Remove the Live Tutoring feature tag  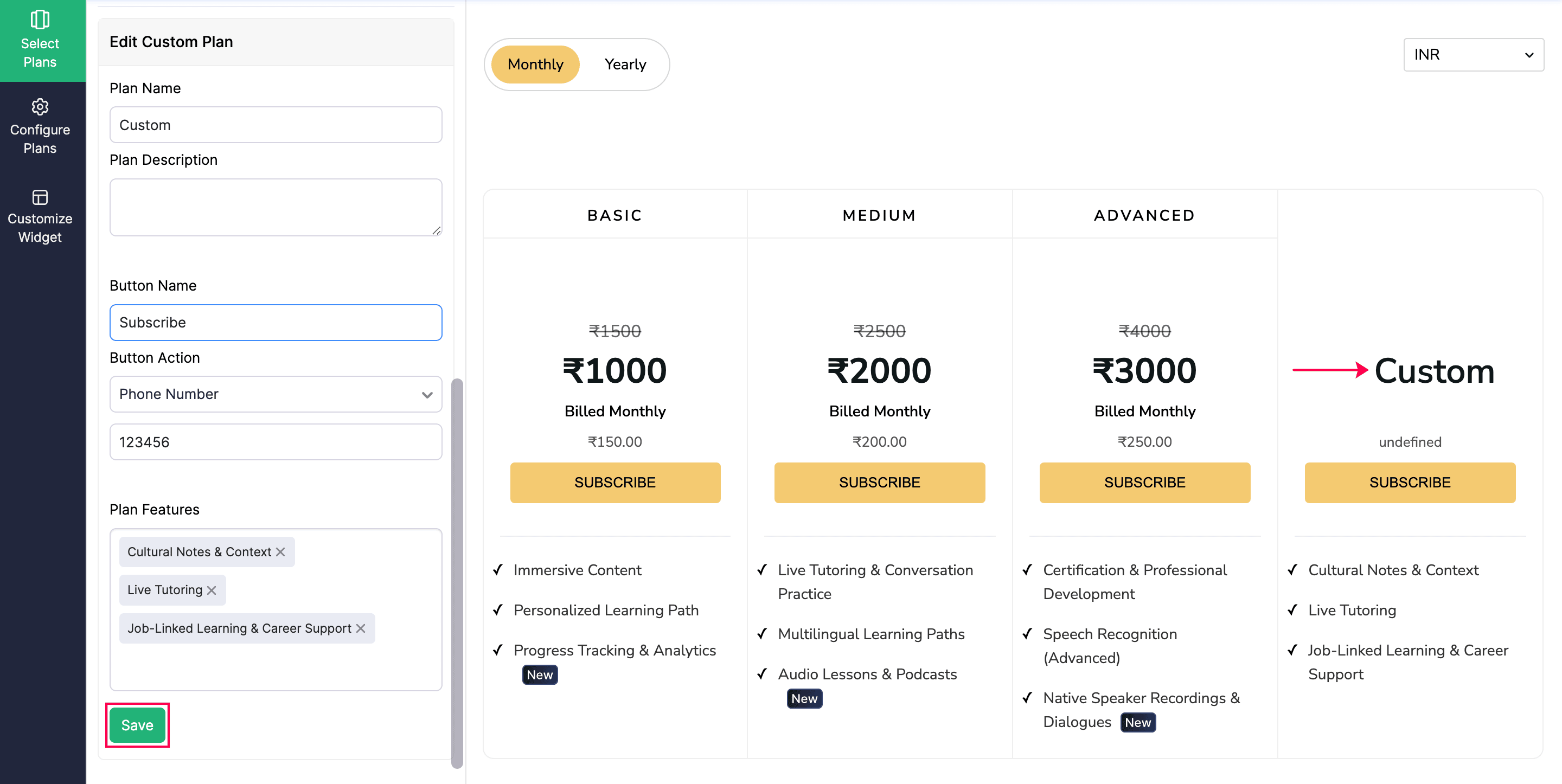pos(211,589)
